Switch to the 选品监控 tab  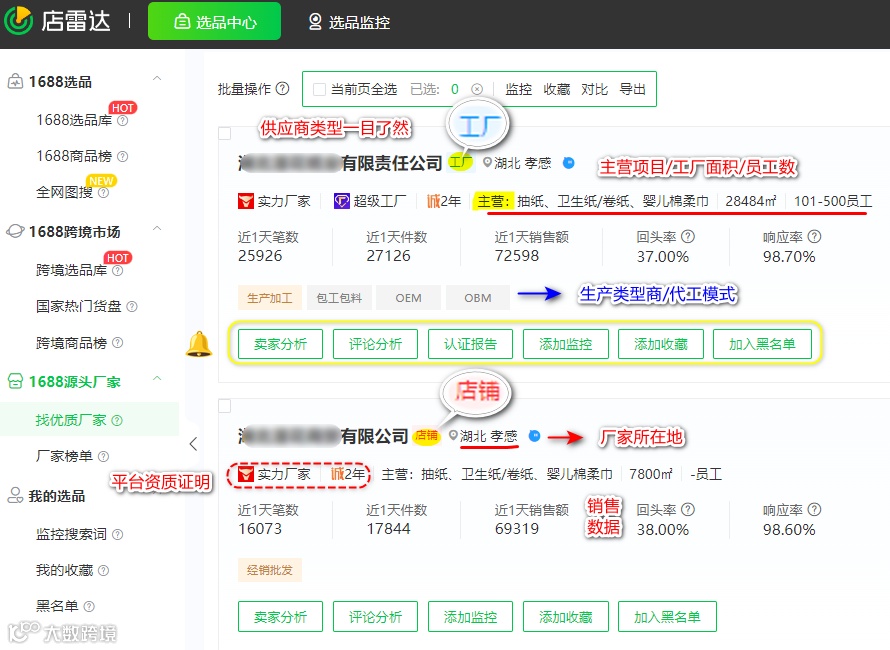349,22
